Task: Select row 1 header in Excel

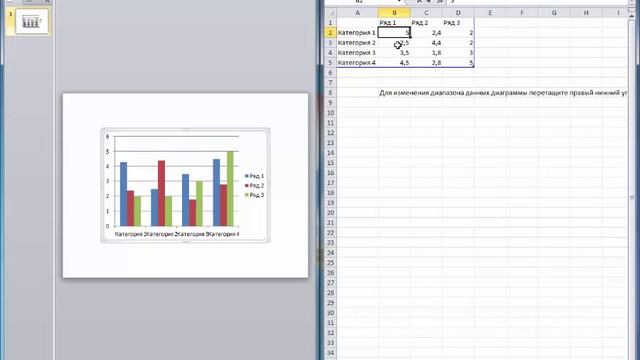Action: tap(331, 22)
